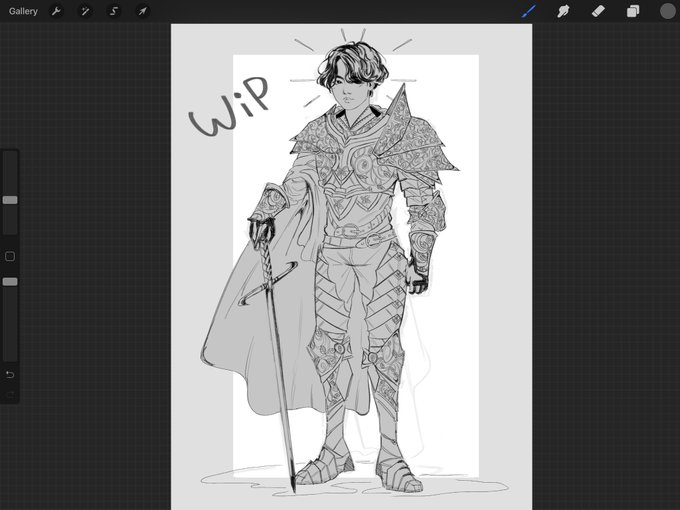Viewport: 680px width, 510px height.
Task: Undo the last stroke with the undo arrow
Action: 10,374
